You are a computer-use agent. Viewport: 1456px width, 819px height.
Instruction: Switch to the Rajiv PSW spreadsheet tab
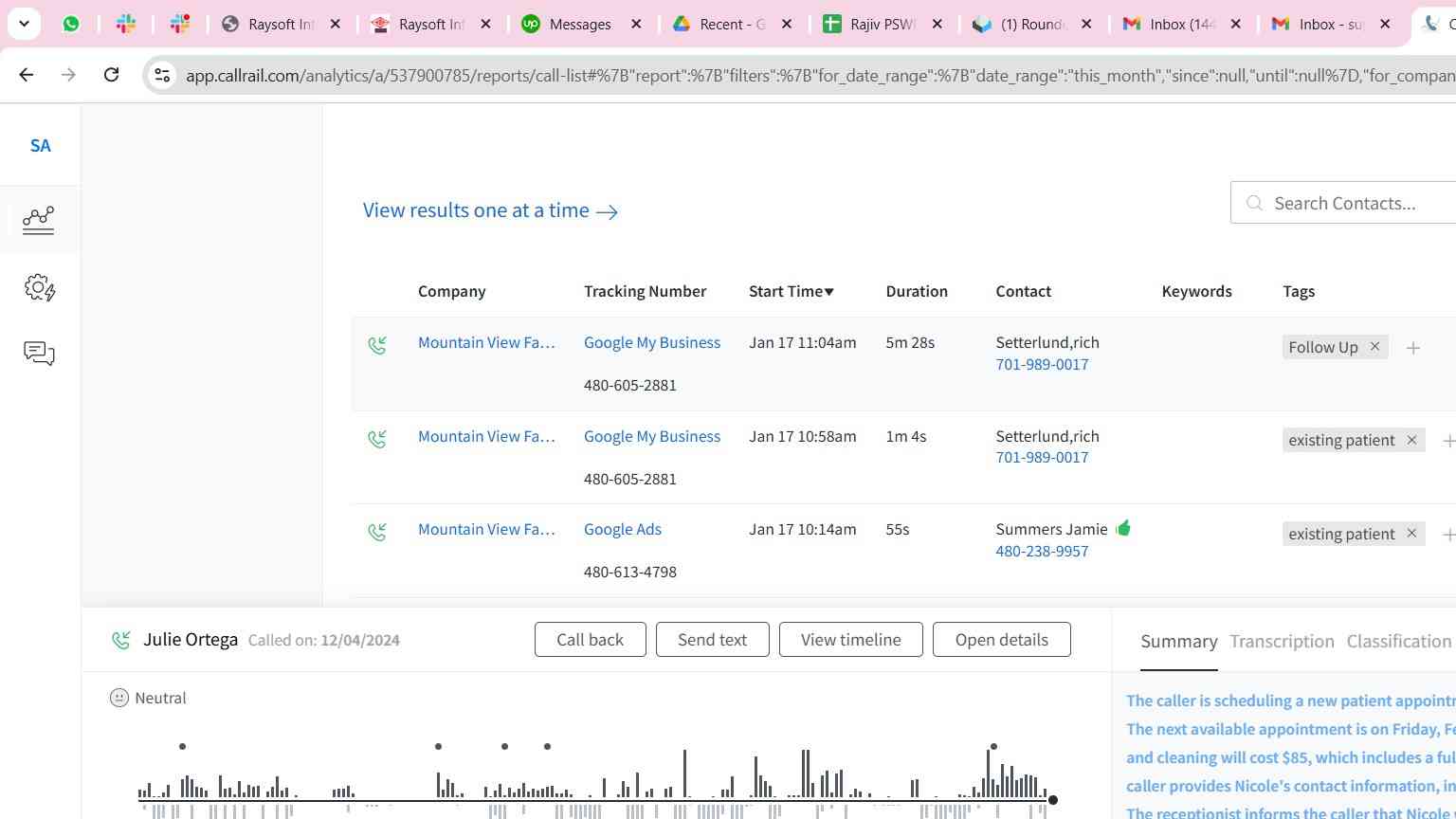coord(867,24)
